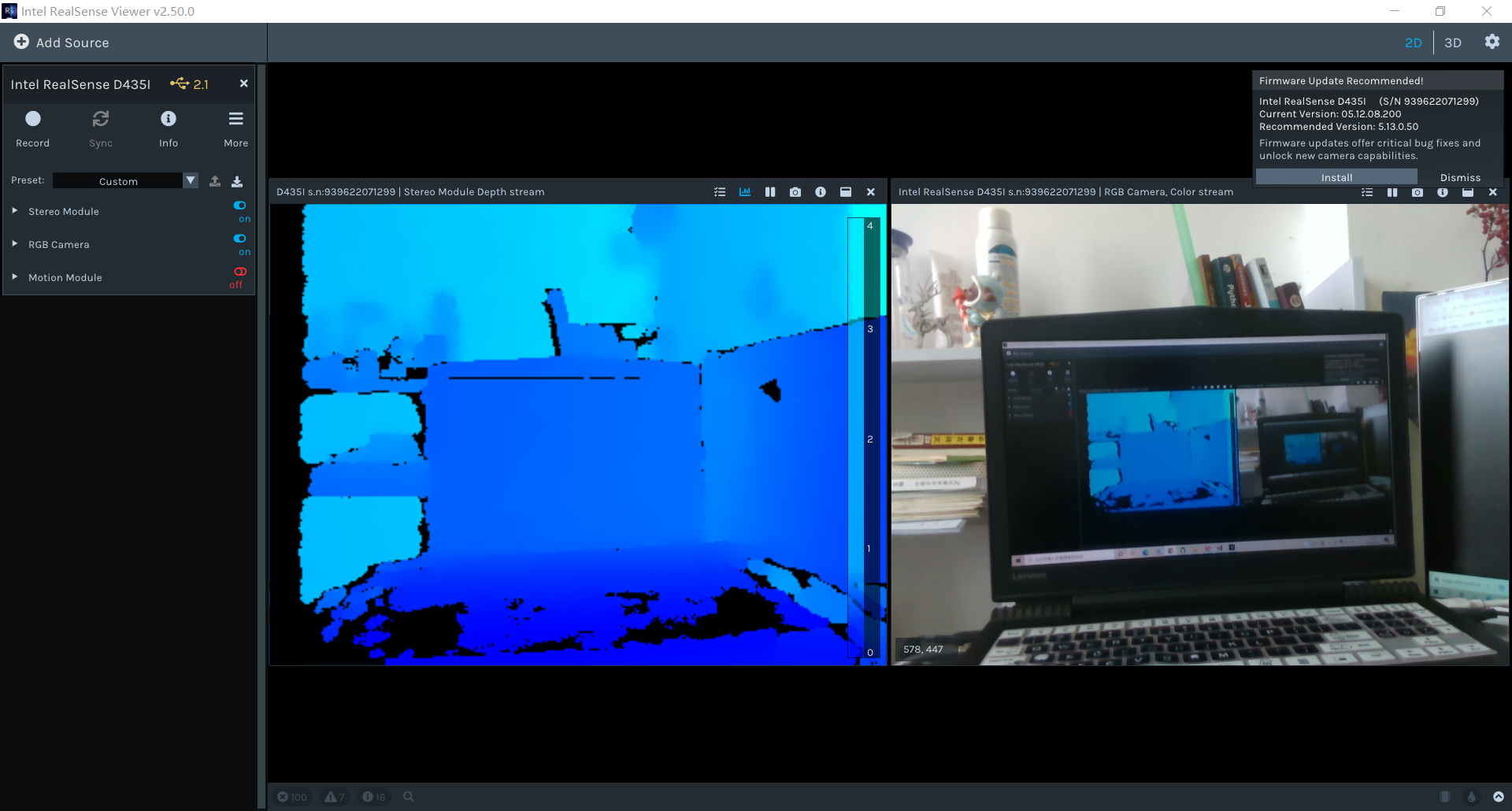Click the Firmware Update Recommended header

tap(1341, 81)
